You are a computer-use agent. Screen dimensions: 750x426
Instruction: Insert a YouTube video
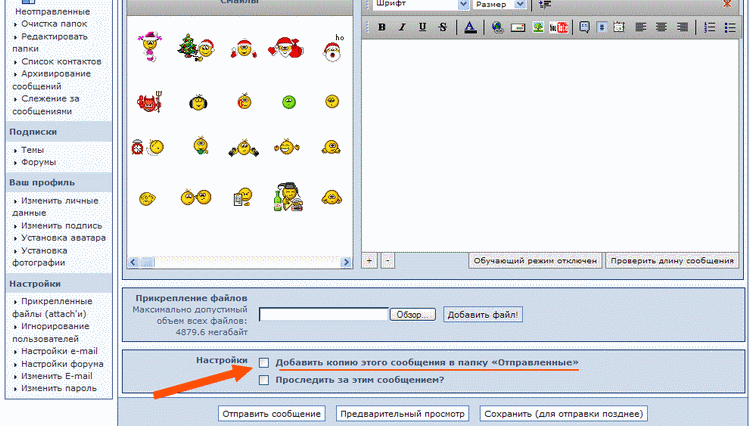click(559, 27)
